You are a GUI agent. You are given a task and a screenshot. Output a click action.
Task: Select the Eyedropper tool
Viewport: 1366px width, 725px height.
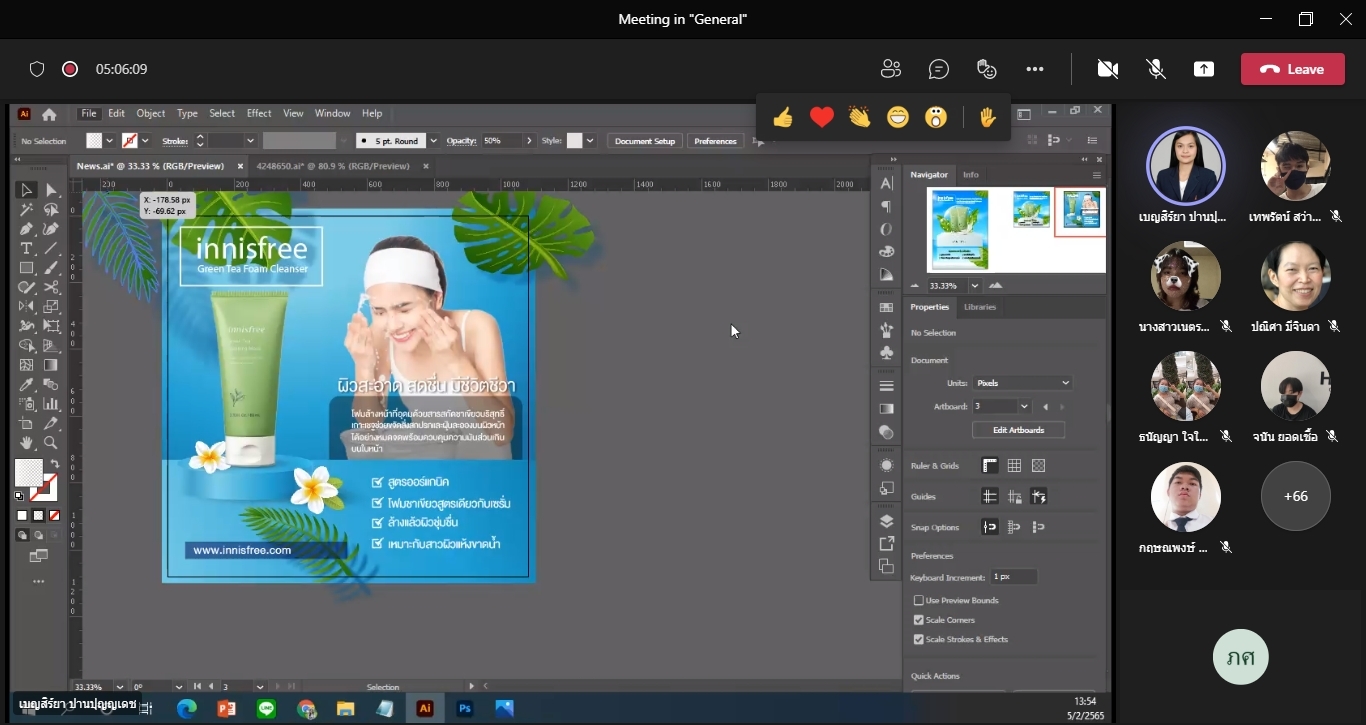27,385
